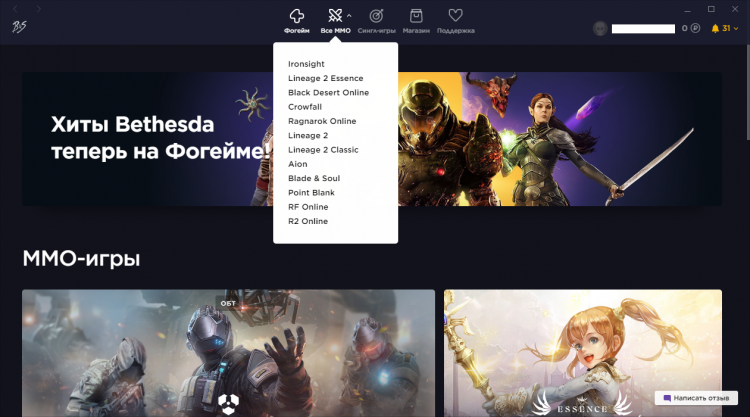Select Black Desert Online from the list

point(328,92)
